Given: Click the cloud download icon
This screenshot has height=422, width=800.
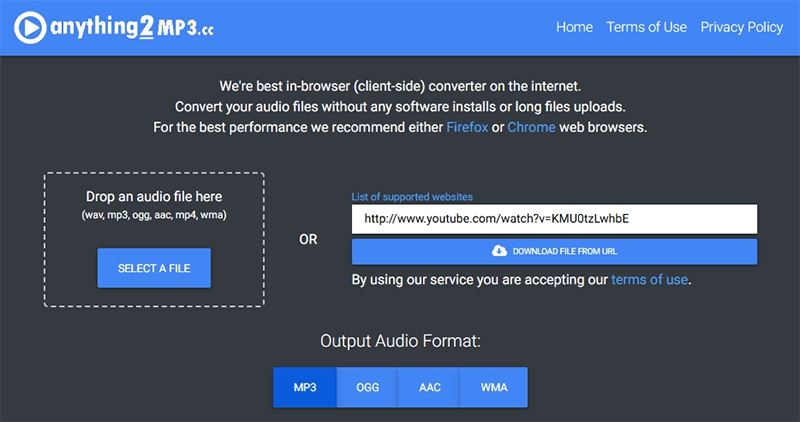Looking at the screenshot, I should click(500, 251).
